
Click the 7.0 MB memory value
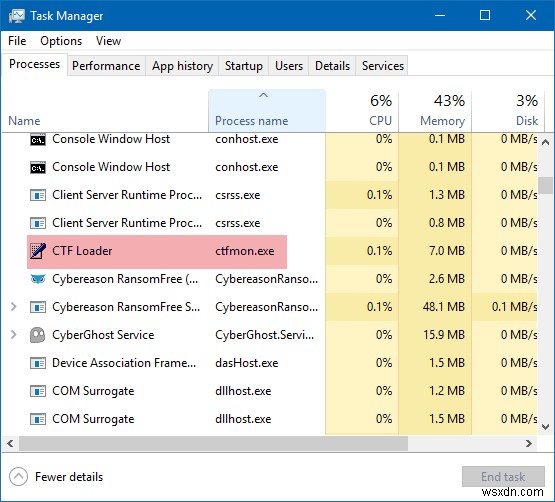tap(447, 251)
